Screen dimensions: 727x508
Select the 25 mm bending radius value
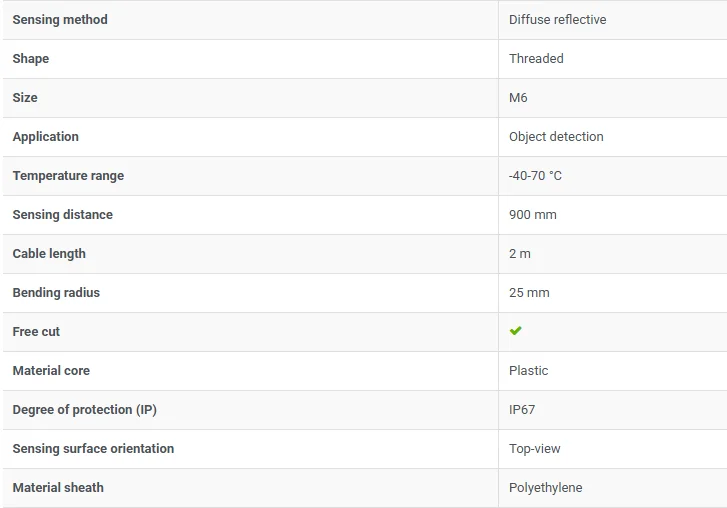point(529,292)
